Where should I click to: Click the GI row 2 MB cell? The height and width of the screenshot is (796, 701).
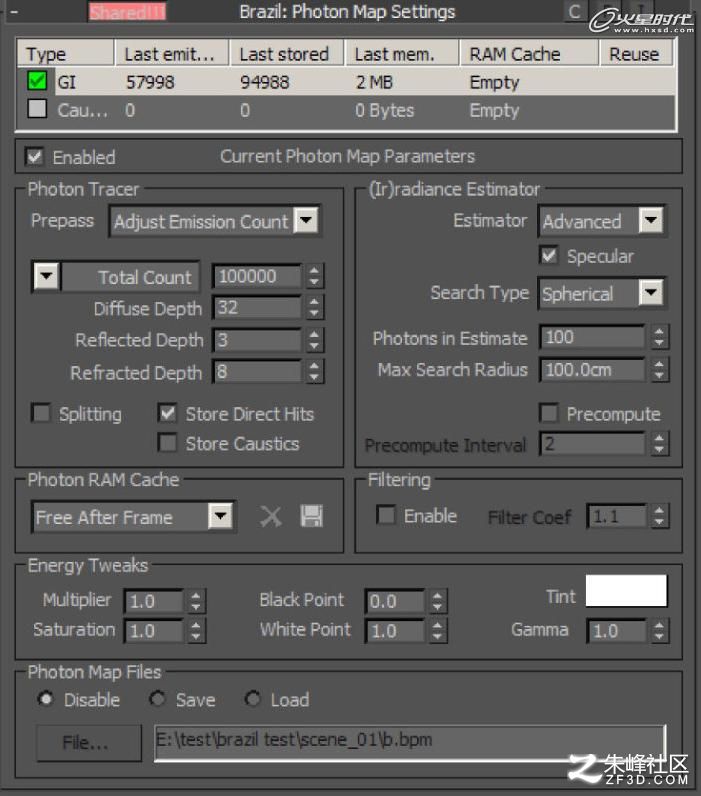[x=375, y=82]
